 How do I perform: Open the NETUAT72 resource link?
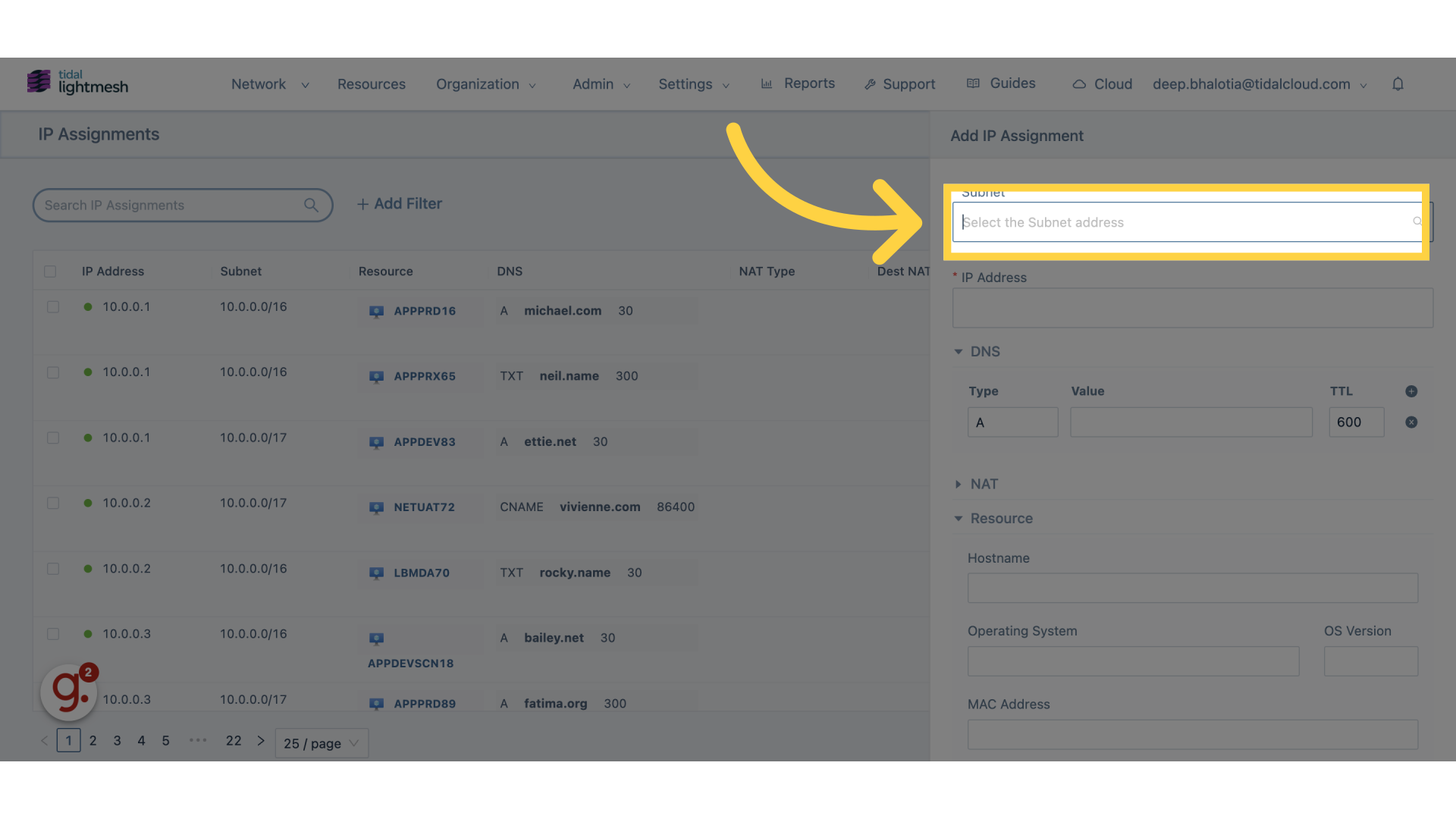(424, 507)
